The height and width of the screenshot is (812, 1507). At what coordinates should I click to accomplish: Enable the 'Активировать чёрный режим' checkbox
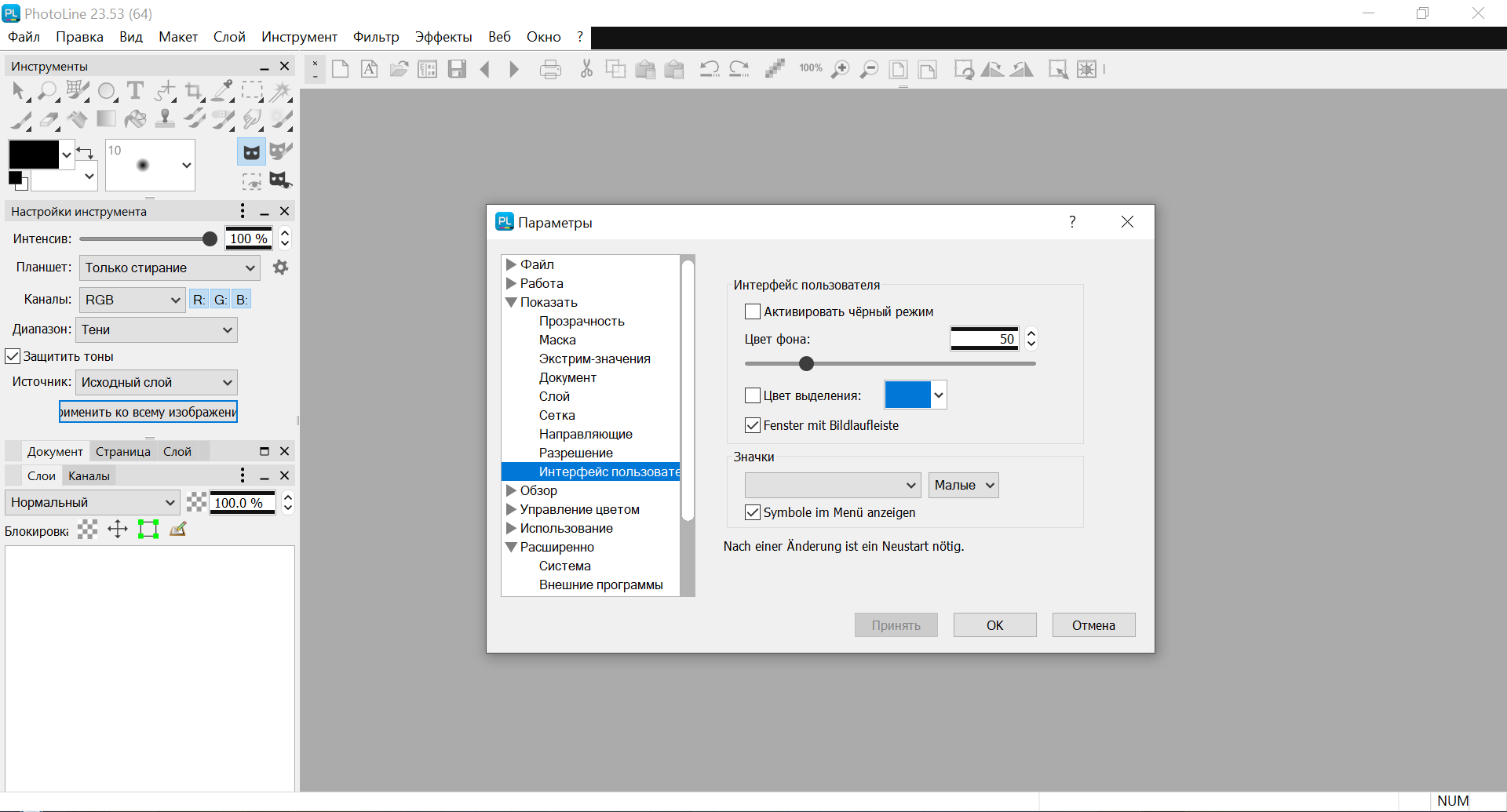pyautogui.click(x=753, y=311)
